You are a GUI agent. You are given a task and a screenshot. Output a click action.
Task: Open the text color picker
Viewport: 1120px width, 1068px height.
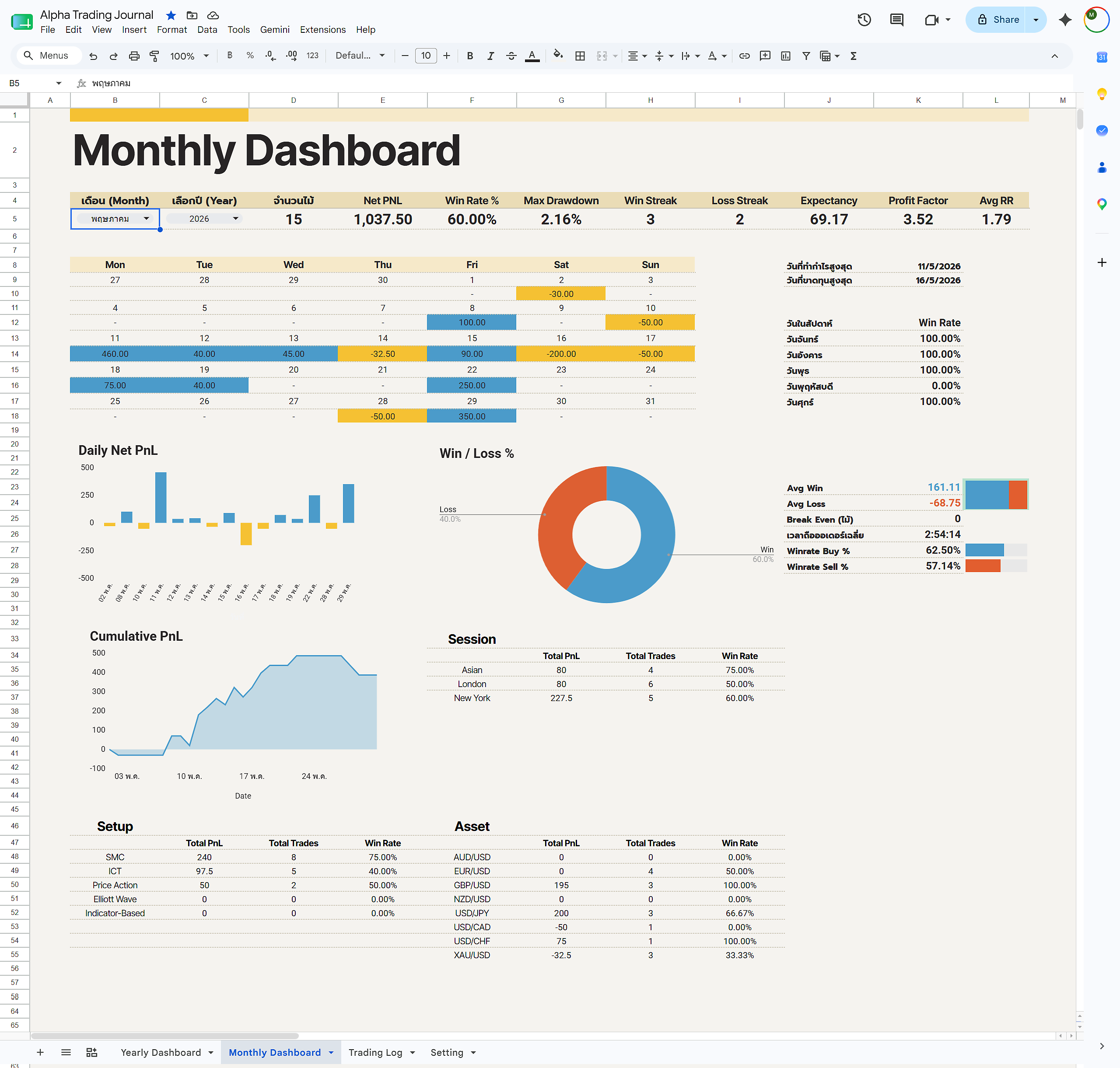click(532, 56)
